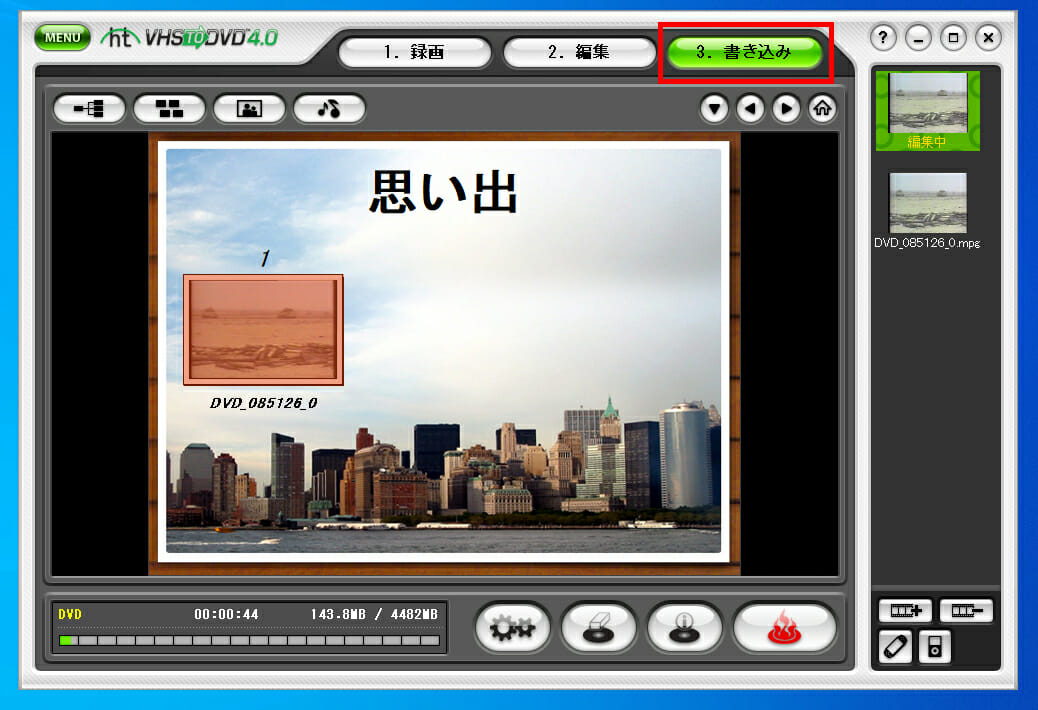Open the gears settings button

click(x=512, y=627)
